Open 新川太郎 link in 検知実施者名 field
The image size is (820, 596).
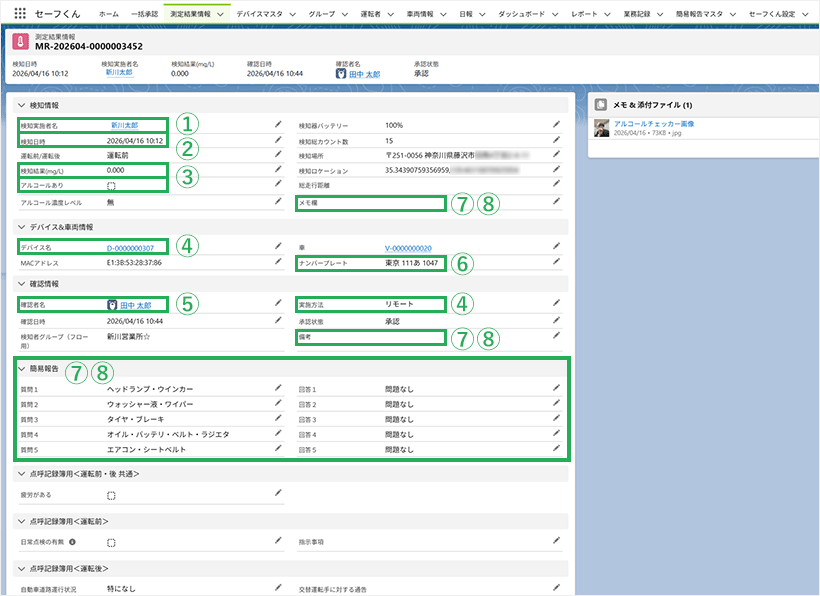tap(124, 125)
